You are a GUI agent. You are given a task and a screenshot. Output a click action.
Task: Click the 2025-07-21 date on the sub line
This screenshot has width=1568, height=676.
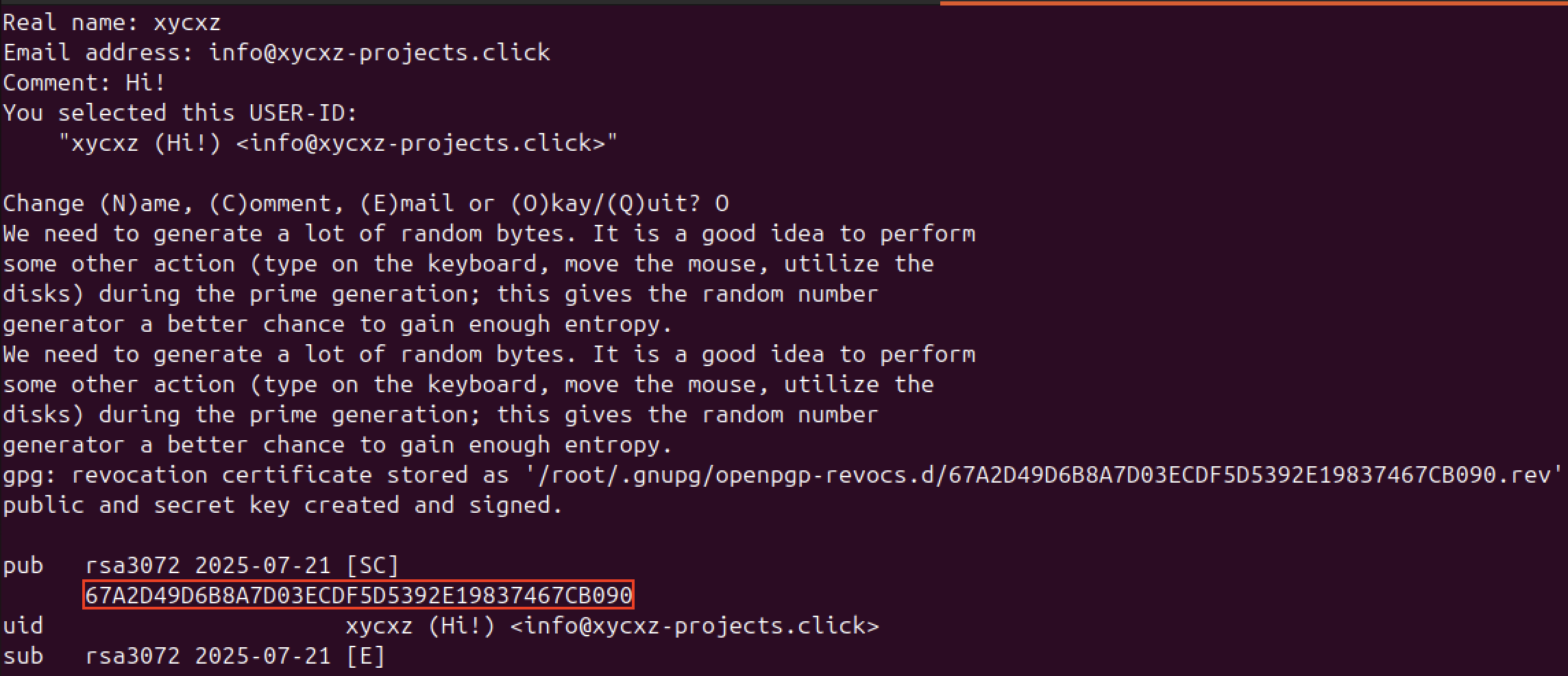(x=262, y=656)
